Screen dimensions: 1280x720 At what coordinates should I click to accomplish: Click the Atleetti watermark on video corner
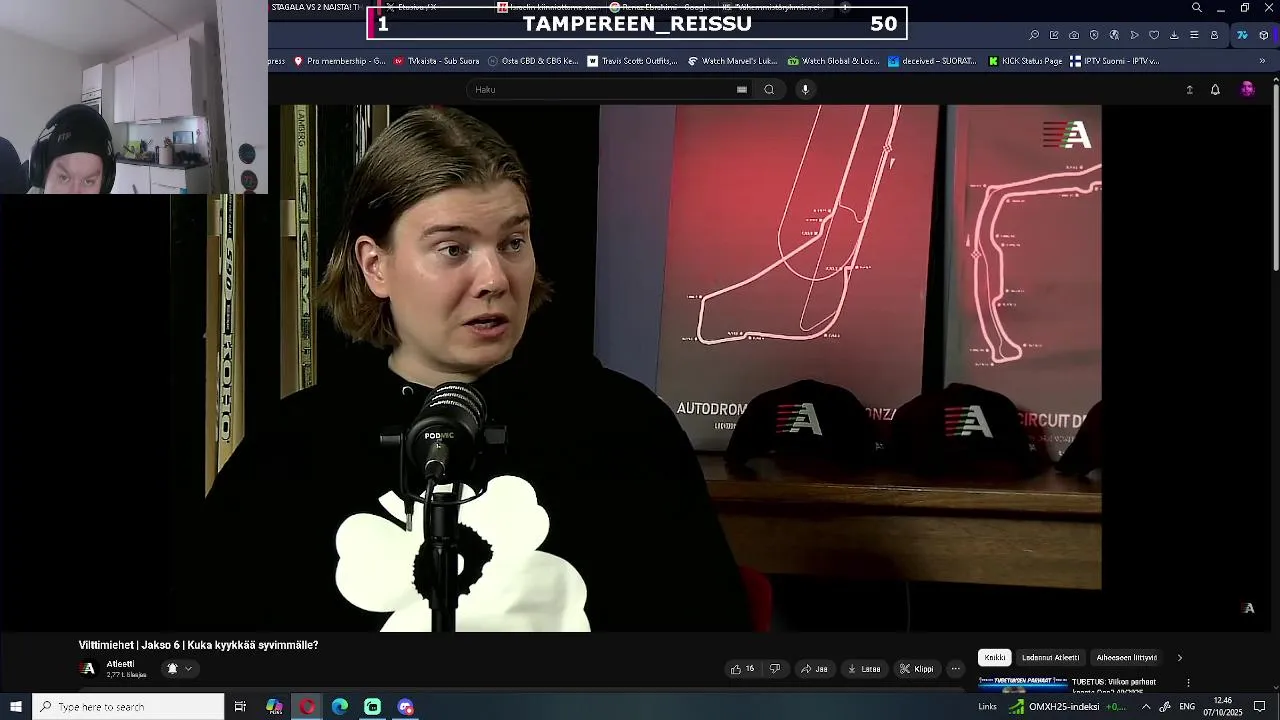coord(1249,608)
